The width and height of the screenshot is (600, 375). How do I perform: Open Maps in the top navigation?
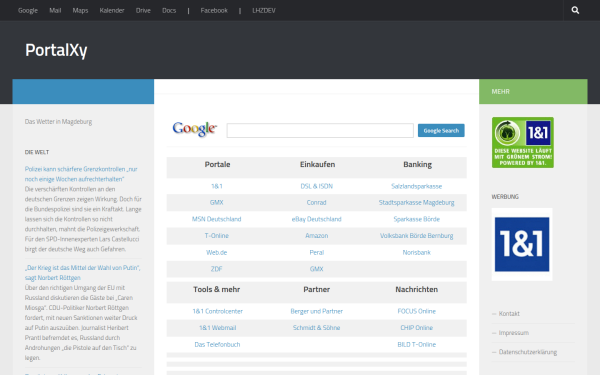(80, 10)
